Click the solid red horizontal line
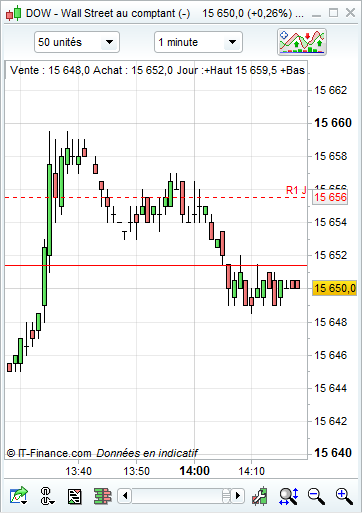362x513 pixels. coord(156,266)
